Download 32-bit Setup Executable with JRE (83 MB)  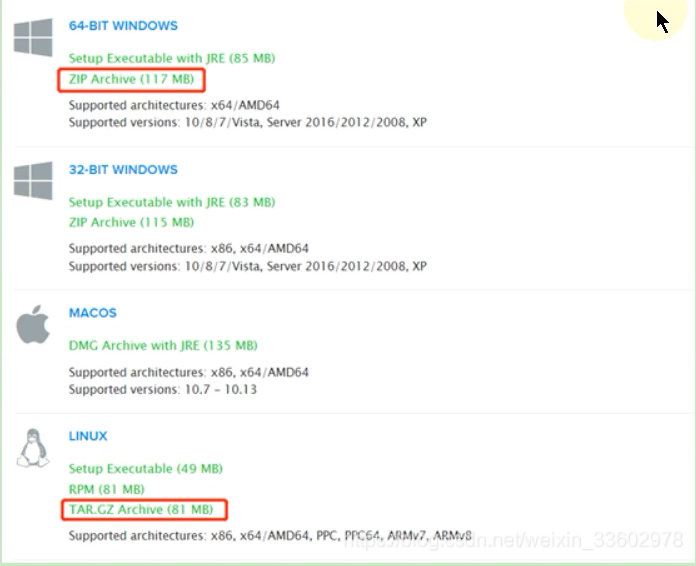(172, 202)
